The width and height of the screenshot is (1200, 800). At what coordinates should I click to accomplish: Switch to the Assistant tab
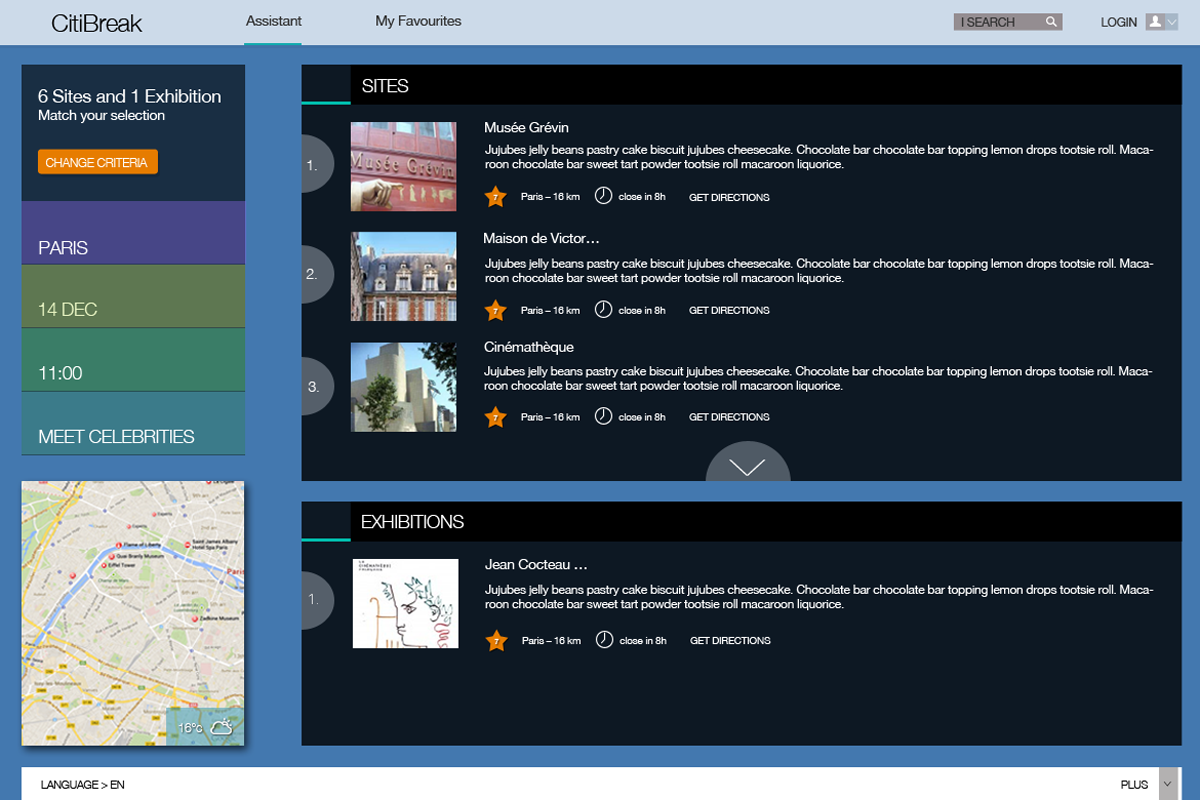[274, 21]
